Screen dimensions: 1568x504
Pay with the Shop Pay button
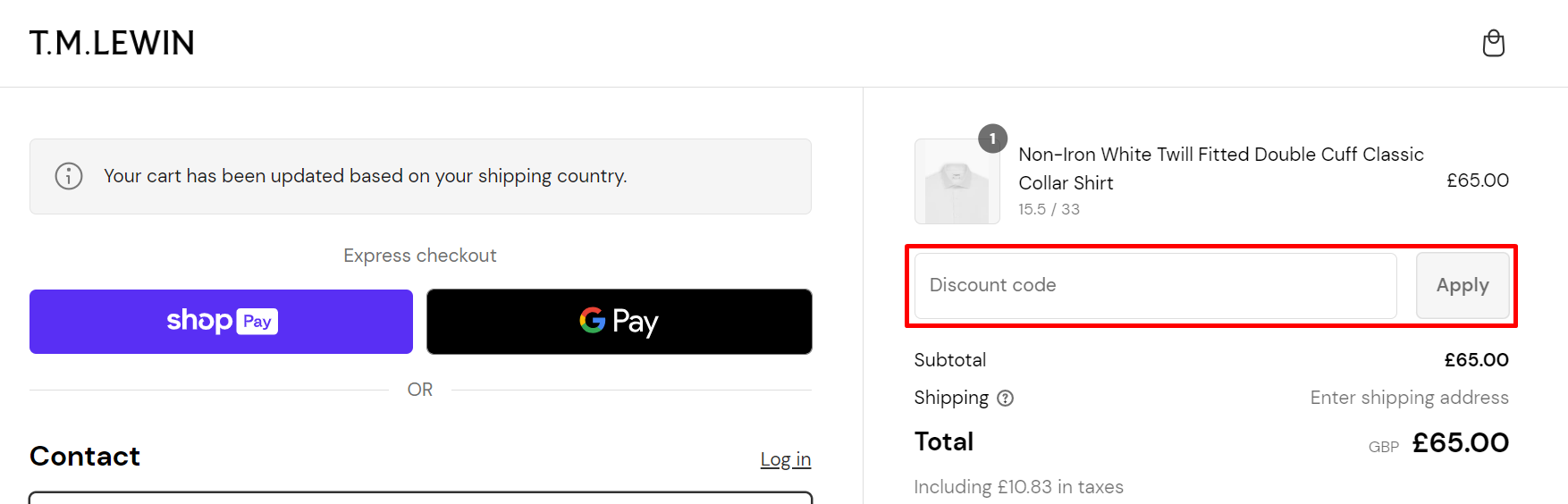221,322
